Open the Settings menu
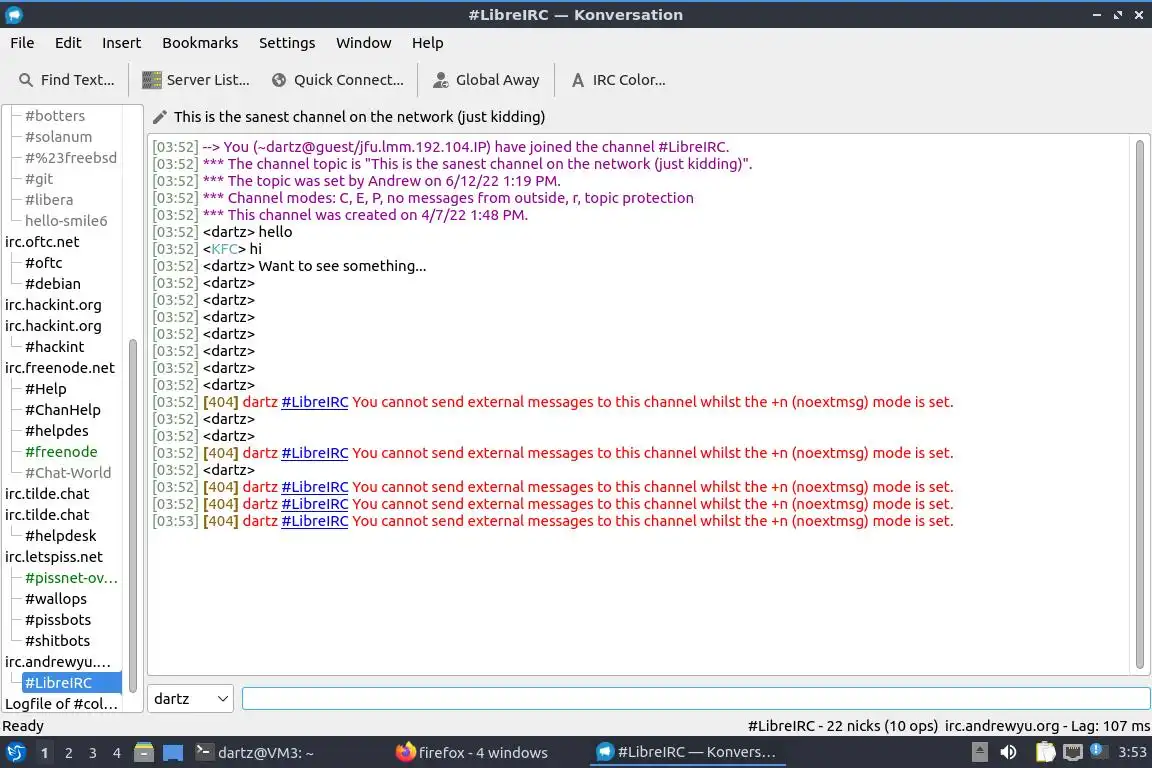Viewport: 1152px width, 768px height. pyautogui.click(x=287, y=43)
